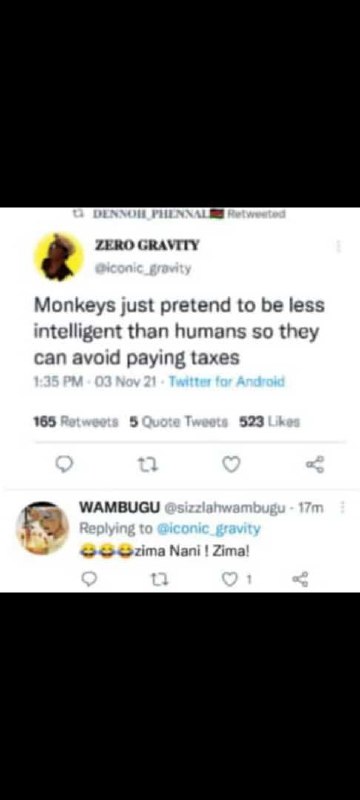Screen dimensions: 360x800
Task: View the 5 Quote Tweets
Action: [x=178, y=422]
